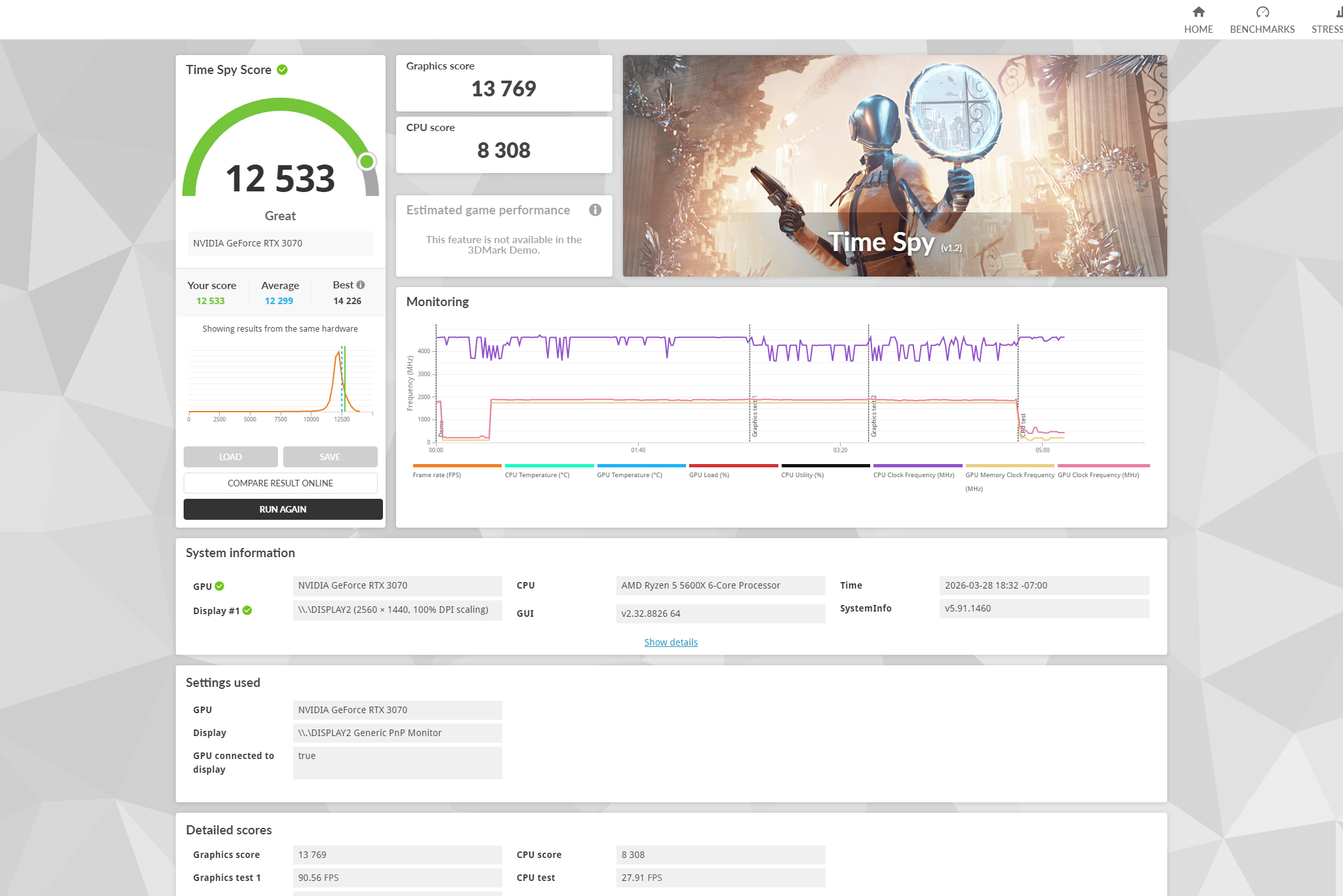Click the RUN AGAIN button

tap(283, 509)
